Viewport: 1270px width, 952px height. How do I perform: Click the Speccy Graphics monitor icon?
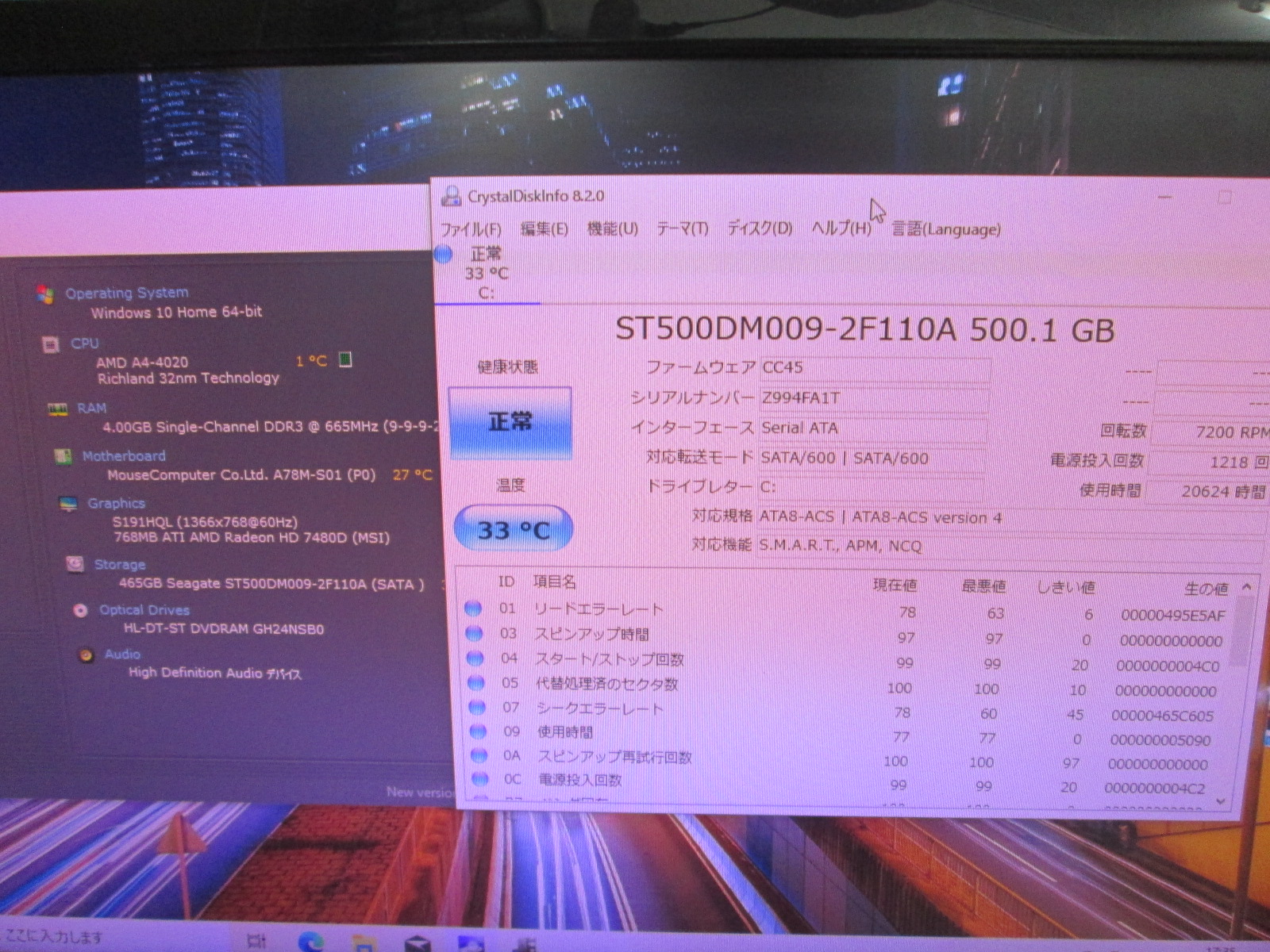(68, 505)
